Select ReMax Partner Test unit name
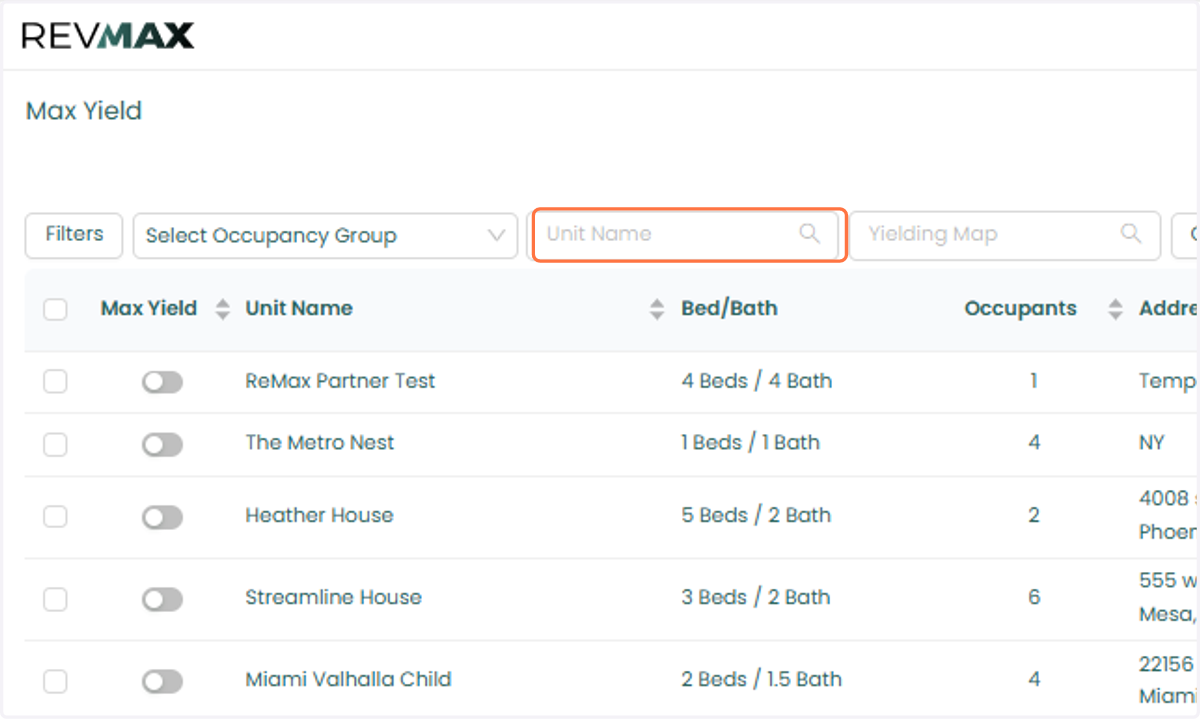This screenshot has height=719, width=1200. pos(340,381)
